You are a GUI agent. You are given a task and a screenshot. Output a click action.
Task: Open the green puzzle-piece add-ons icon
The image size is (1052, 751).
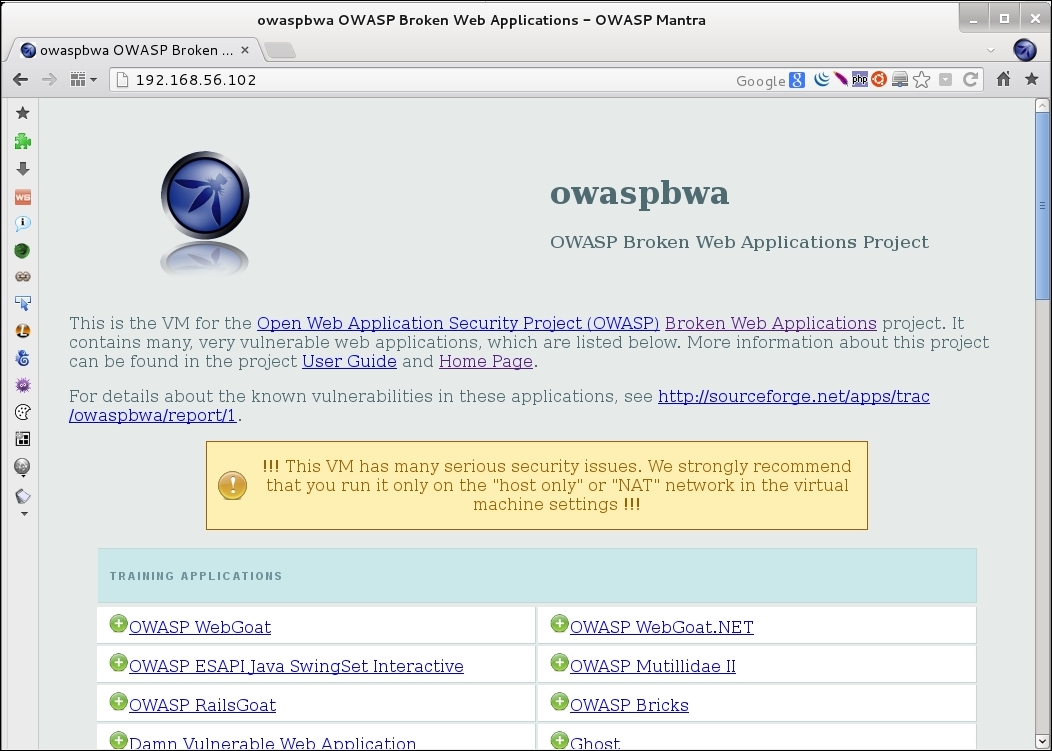(23, 141)
